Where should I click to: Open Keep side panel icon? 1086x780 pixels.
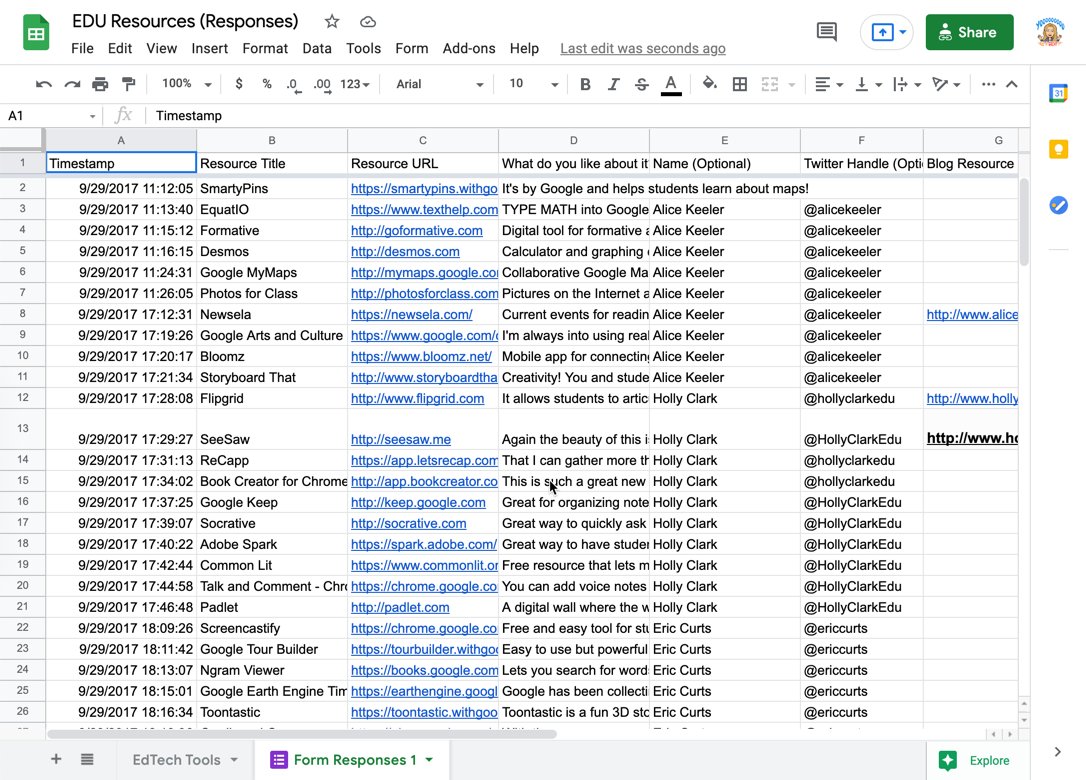point(1058,149)
